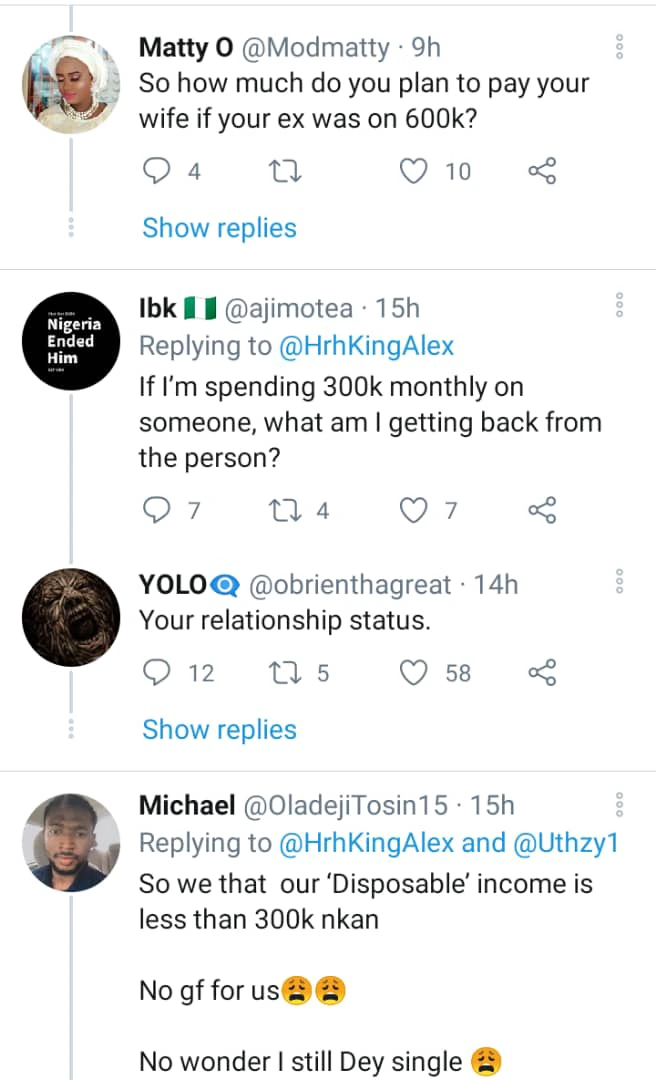Retweet YOLO's tweet with 5 retweets
The image size is (656, 1080).
(287, 673)
